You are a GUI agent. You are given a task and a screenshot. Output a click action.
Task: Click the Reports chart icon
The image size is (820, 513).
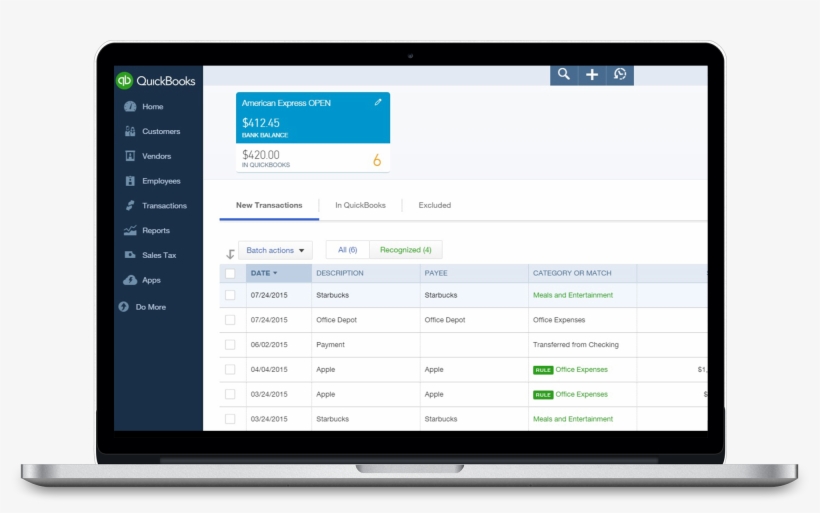click(x=130, y=230)
